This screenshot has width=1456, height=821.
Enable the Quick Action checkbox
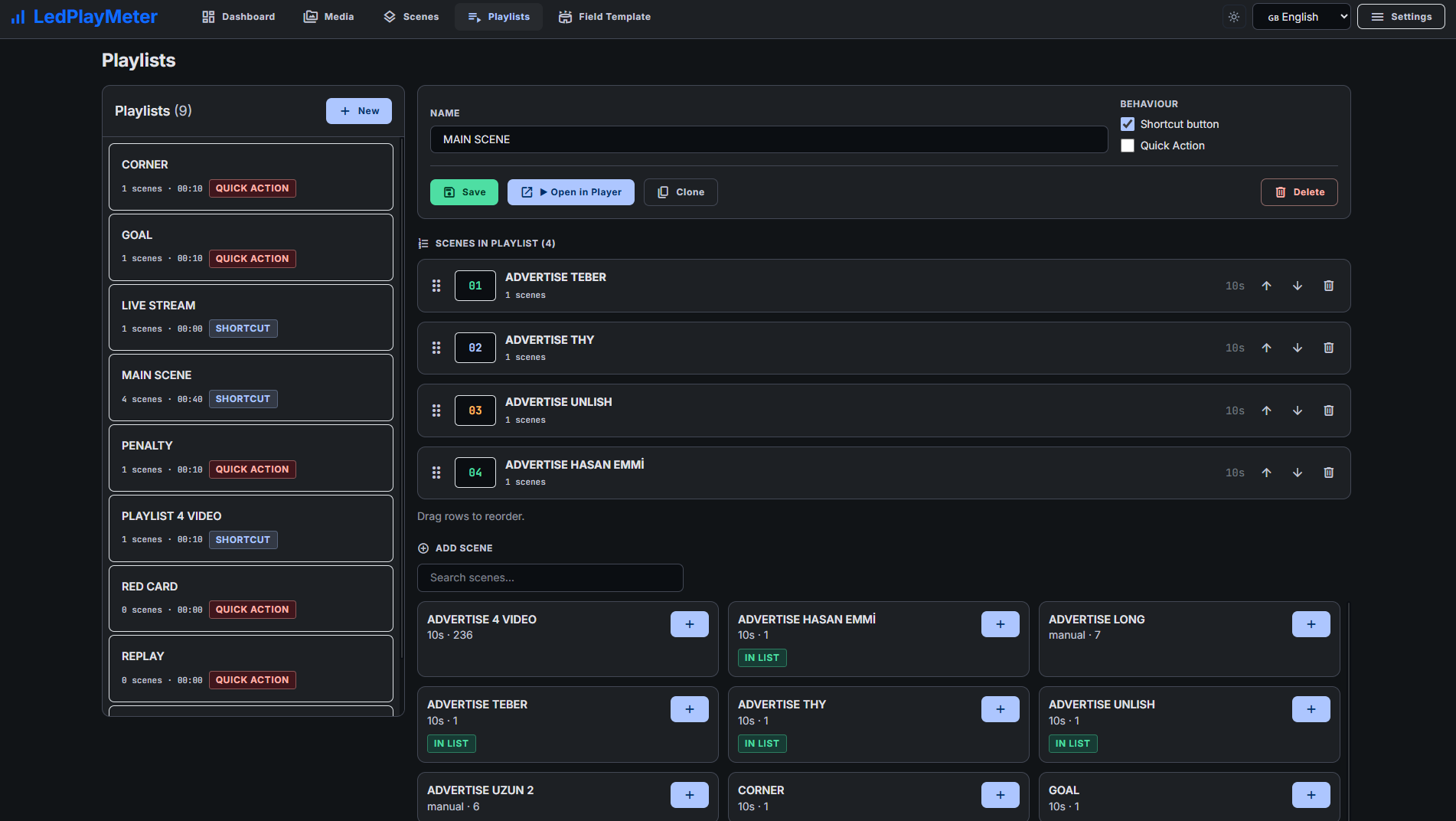coord(1128,146)
